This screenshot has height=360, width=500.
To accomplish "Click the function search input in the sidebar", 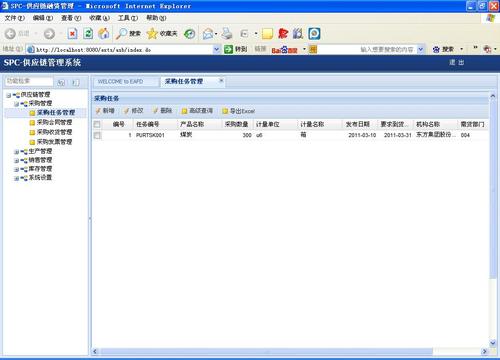I will [29, 81].
